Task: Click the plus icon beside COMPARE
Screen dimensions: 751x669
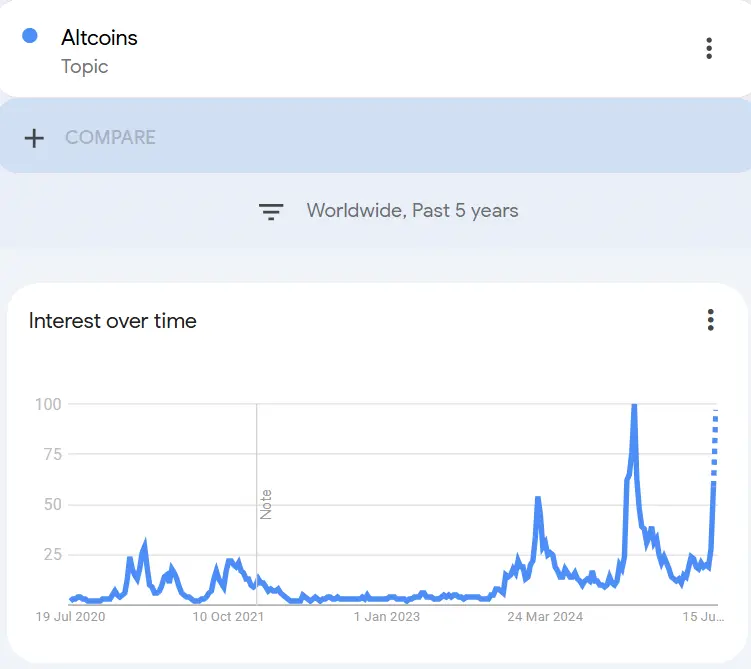Action: (x=34, y=138)
